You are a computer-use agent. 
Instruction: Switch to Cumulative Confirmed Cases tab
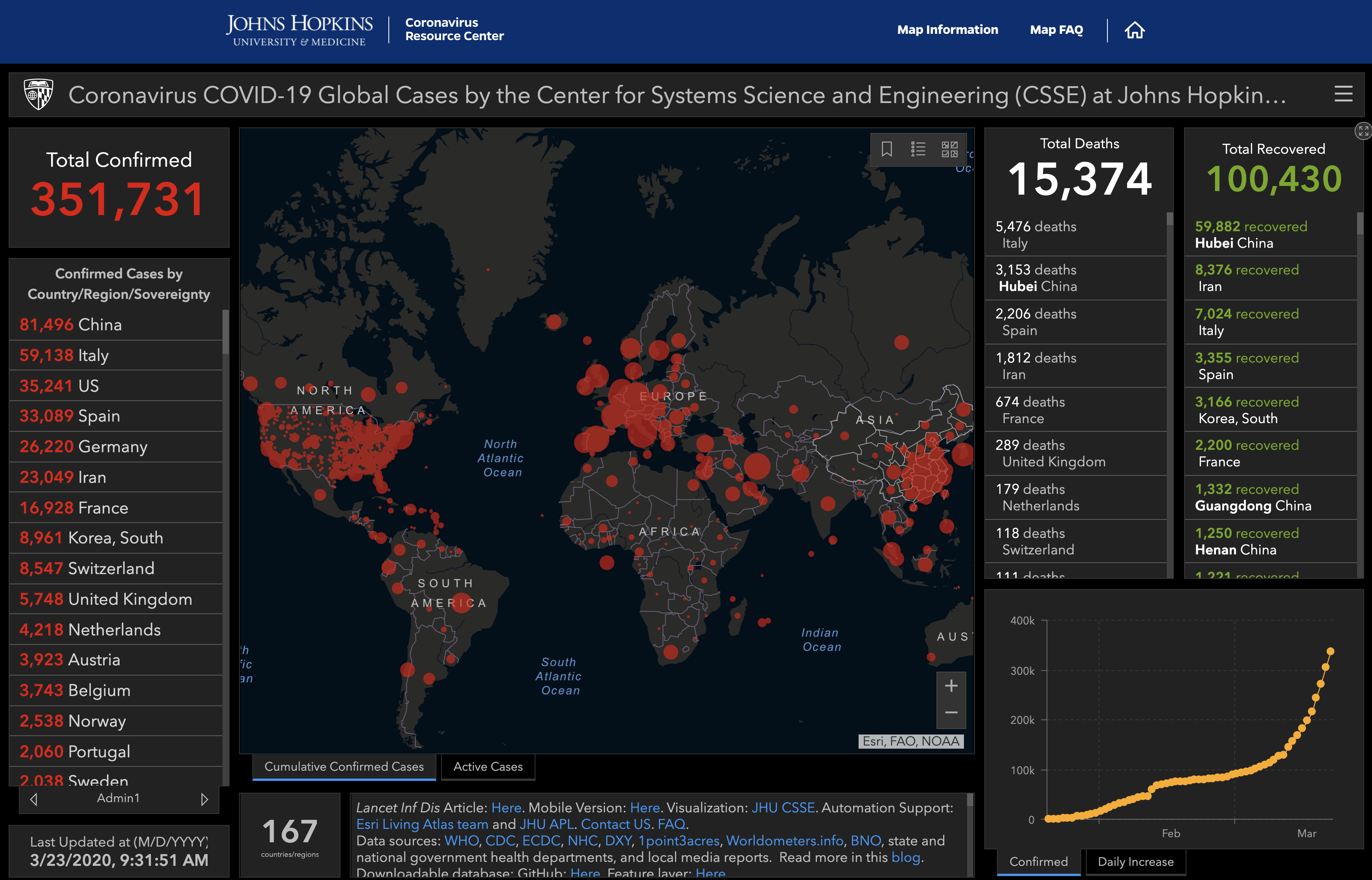344,767
